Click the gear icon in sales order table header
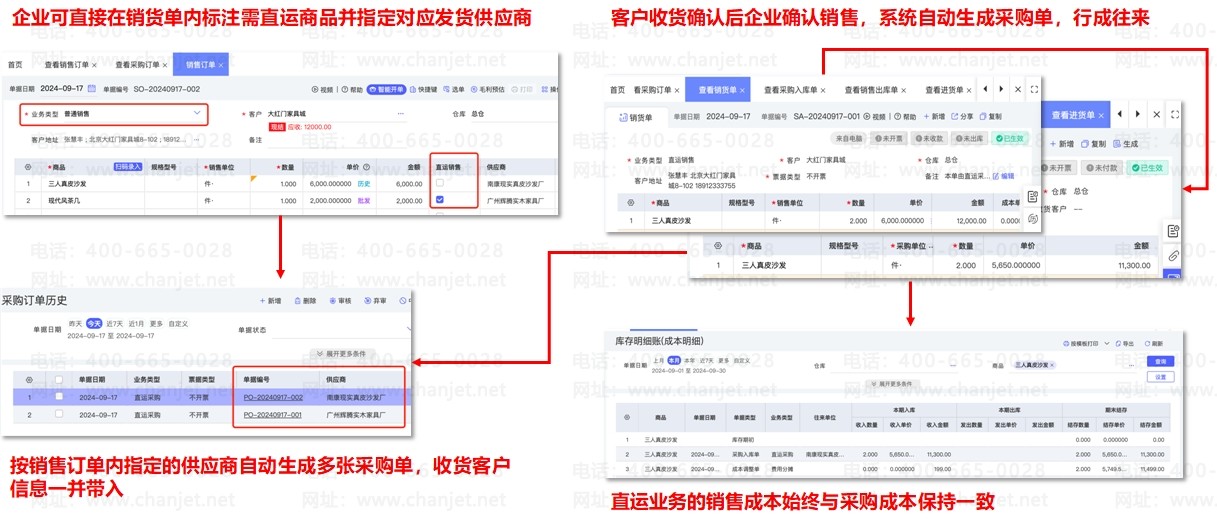The image size is (1217, 520). pos(28,167)
